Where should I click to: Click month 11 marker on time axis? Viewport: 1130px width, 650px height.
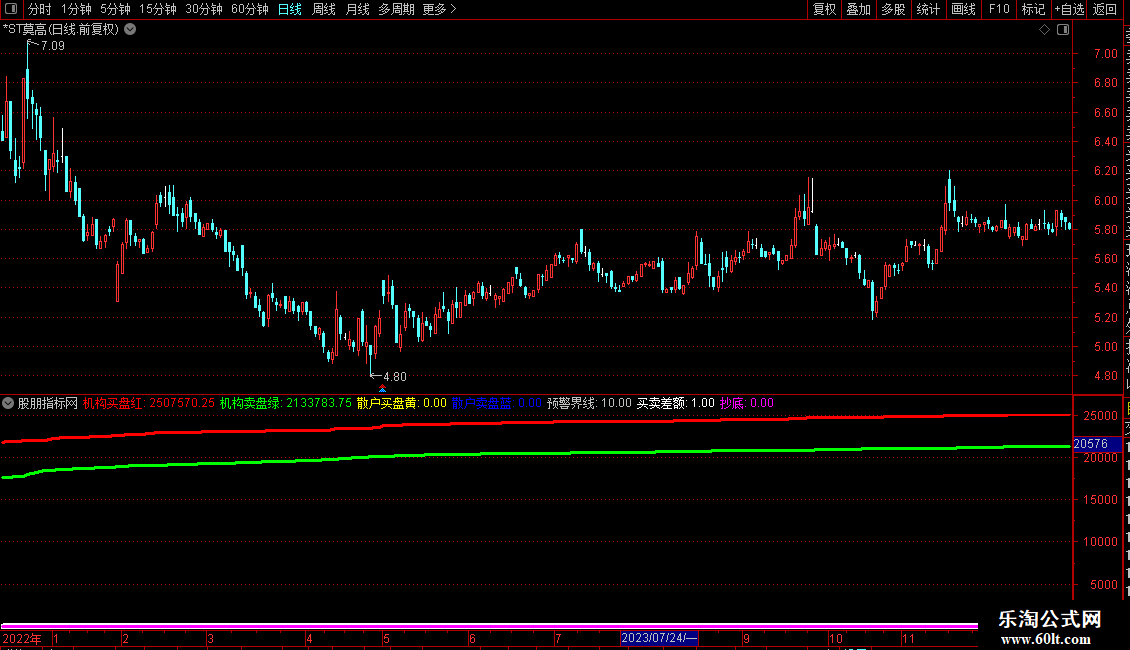coord(908,638)
